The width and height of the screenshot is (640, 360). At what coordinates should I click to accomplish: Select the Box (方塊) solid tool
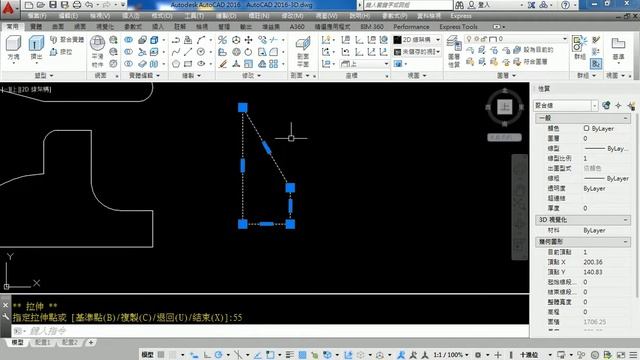click(x=13, y=48)
